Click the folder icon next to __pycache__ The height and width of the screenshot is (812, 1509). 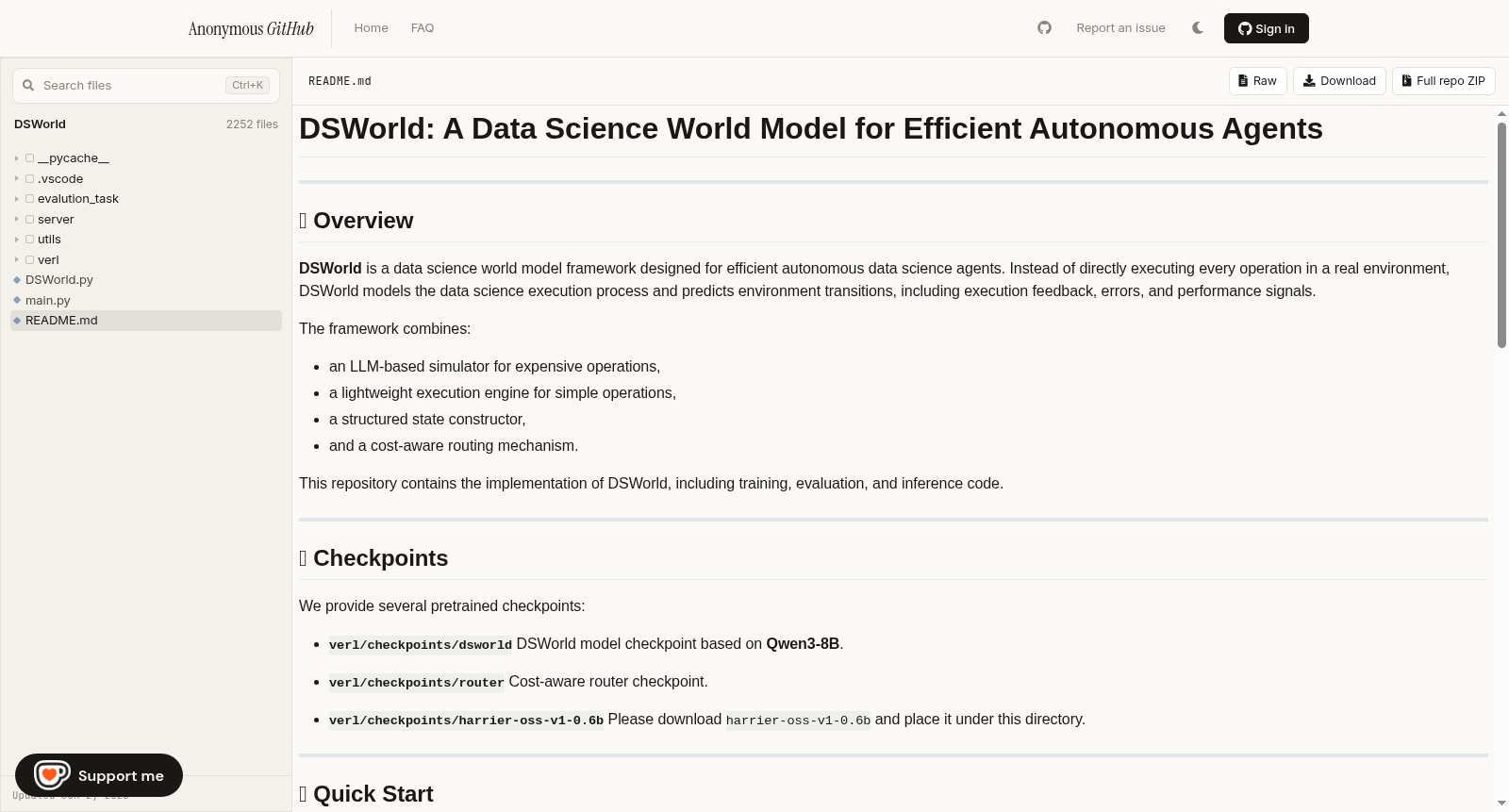point(30,158)
